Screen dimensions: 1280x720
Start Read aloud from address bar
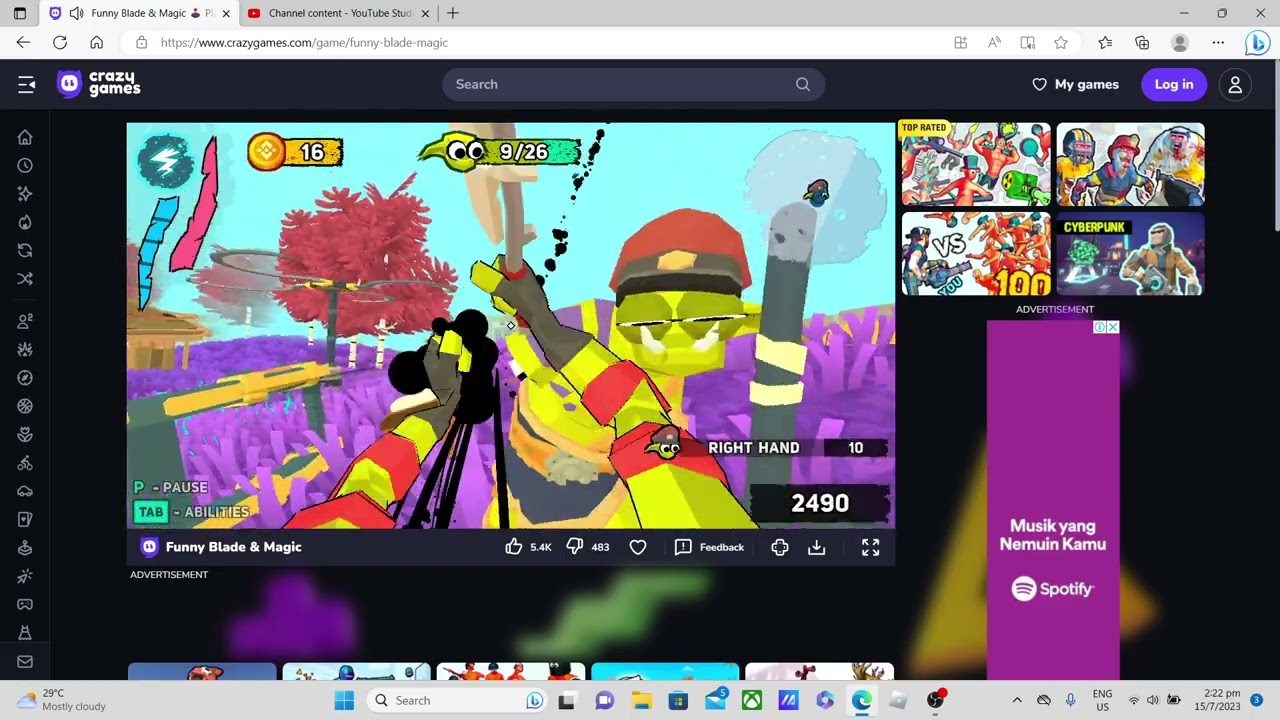pyautogui.click(x=994, y=42)
